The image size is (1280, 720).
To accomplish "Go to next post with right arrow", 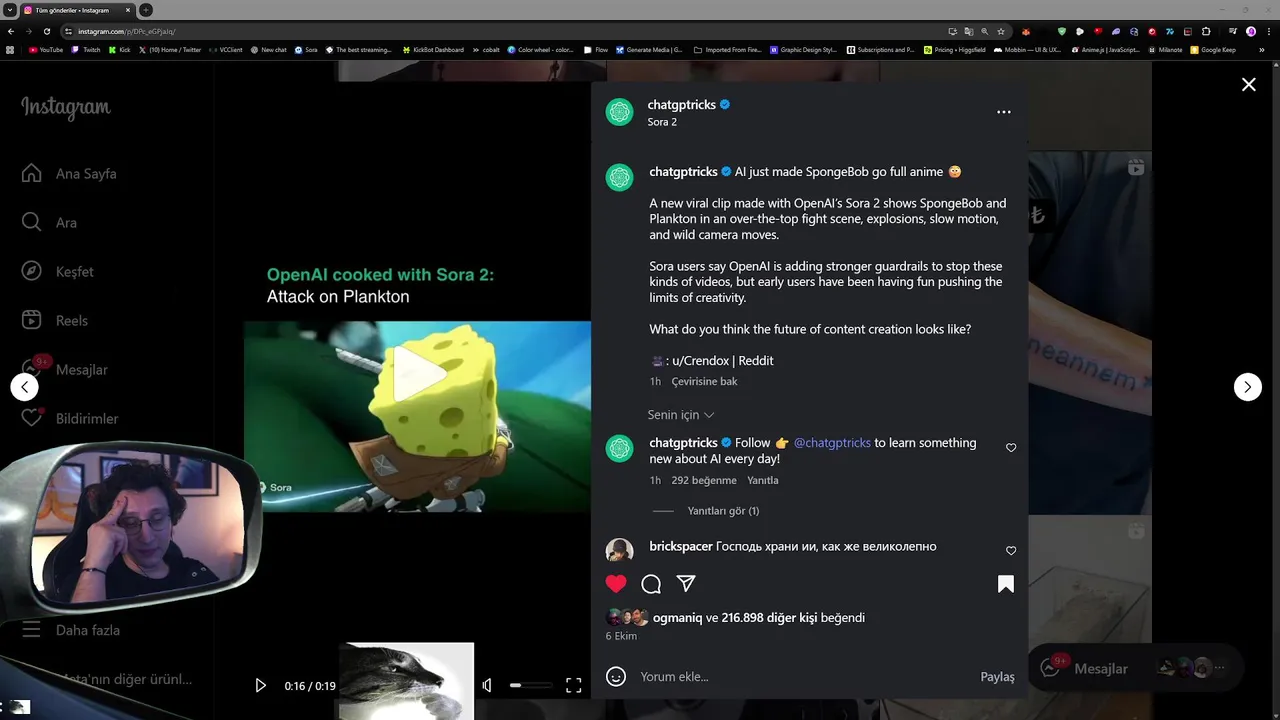I will coord(1248,387).
